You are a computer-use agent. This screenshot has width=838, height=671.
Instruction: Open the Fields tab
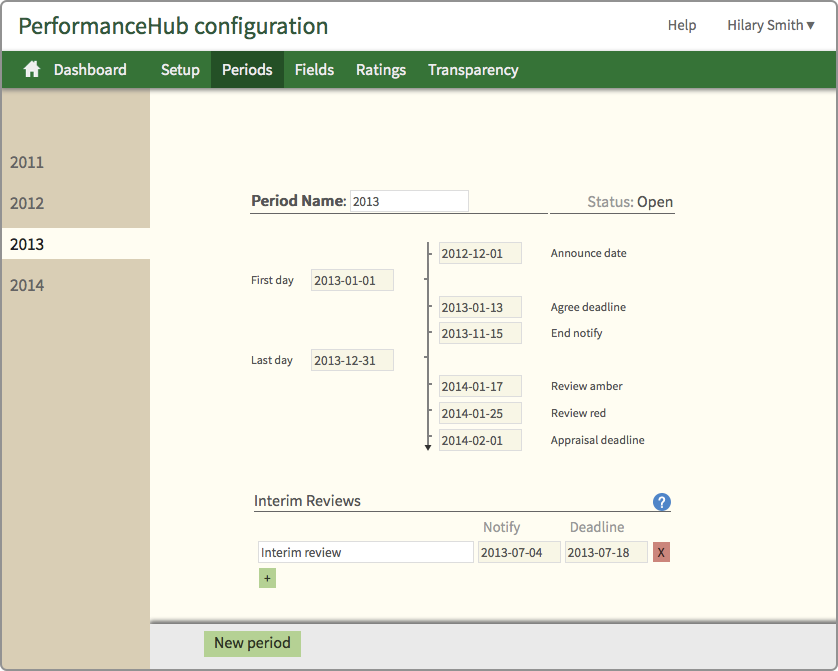click(314, 69)
